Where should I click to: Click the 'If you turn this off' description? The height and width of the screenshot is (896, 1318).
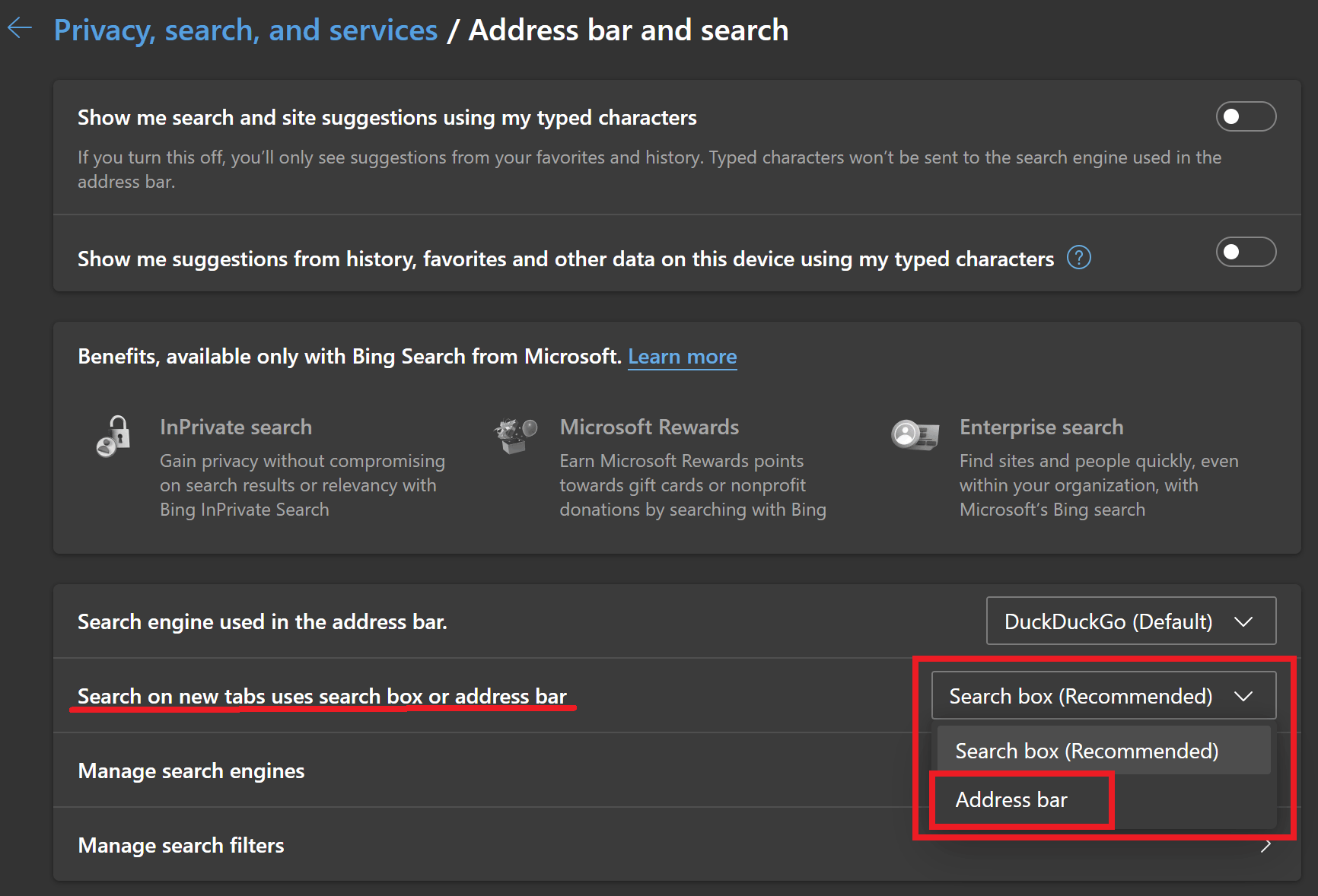[650, 169]
